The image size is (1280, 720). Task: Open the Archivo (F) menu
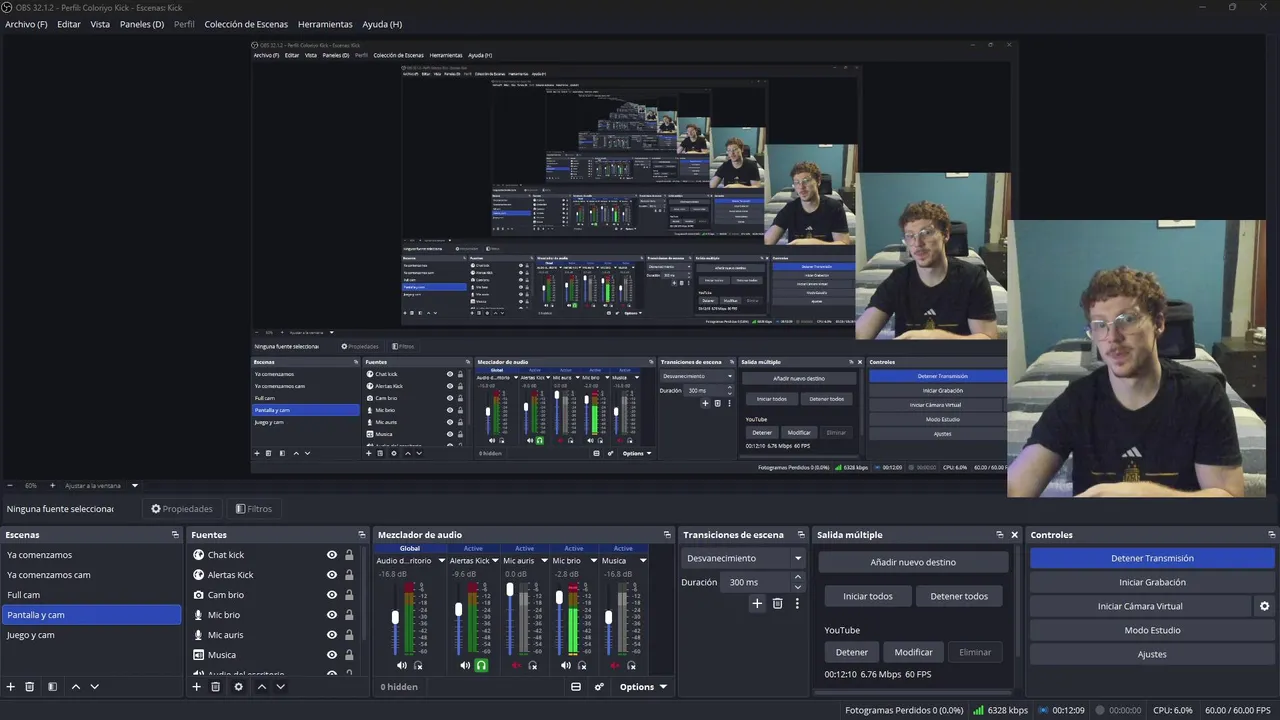click(26, 24)
